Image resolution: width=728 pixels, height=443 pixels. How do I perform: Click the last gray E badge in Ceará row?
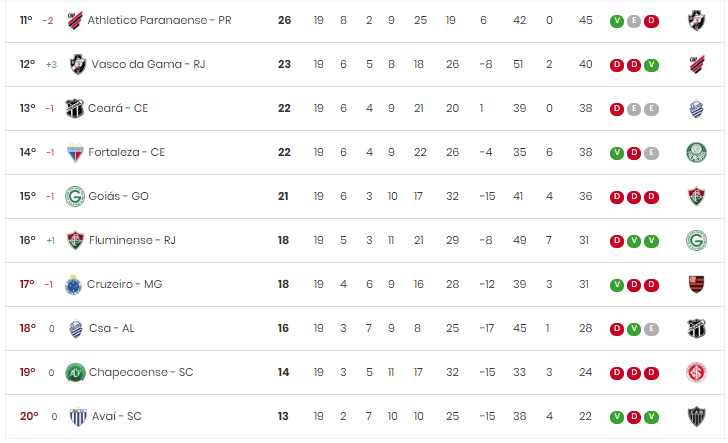[x=651, y=109]
